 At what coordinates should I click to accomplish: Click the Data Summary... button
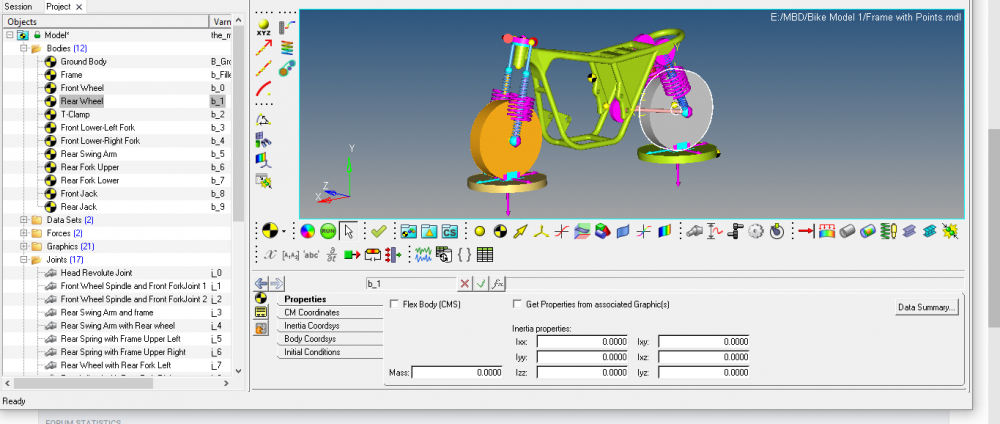pyautogui.click(x=927, y=307)
